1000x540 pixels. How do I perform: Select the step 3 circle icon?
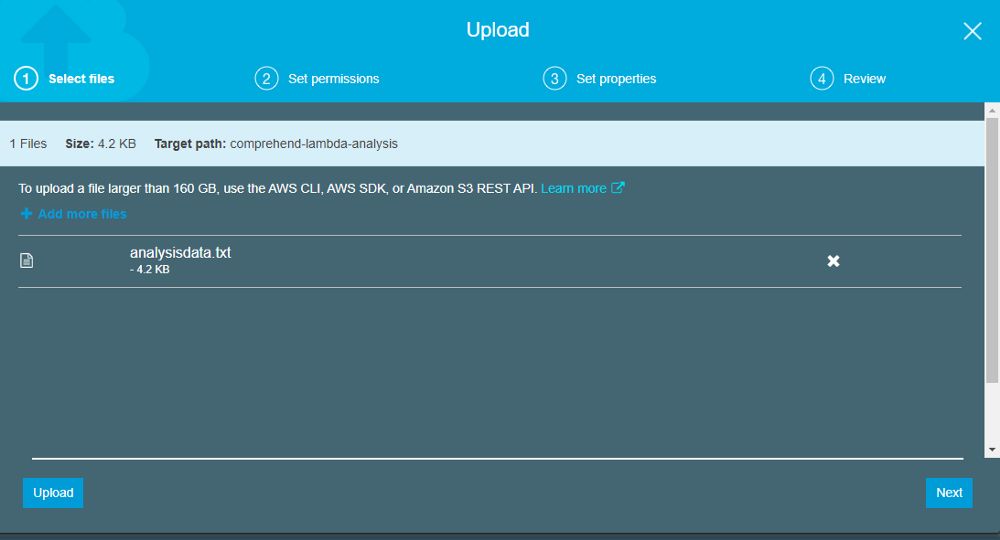click(555, 78)
